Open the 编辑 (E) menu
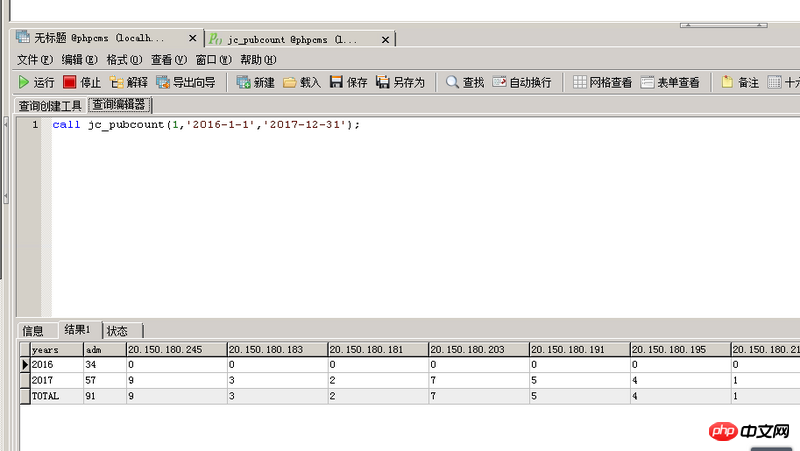Viewport: 800px width, 451px height. (79, 60)
